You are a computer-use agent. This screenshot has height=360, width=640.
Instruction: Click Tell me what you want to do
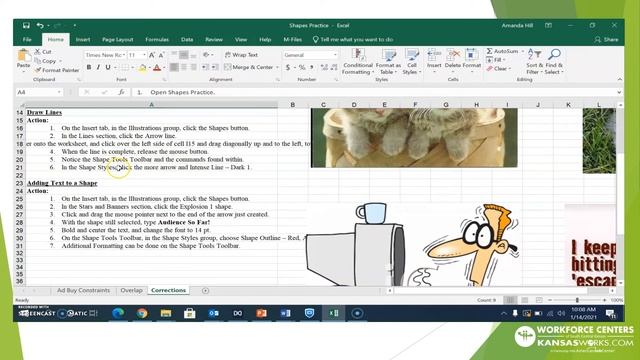point(353,40)
